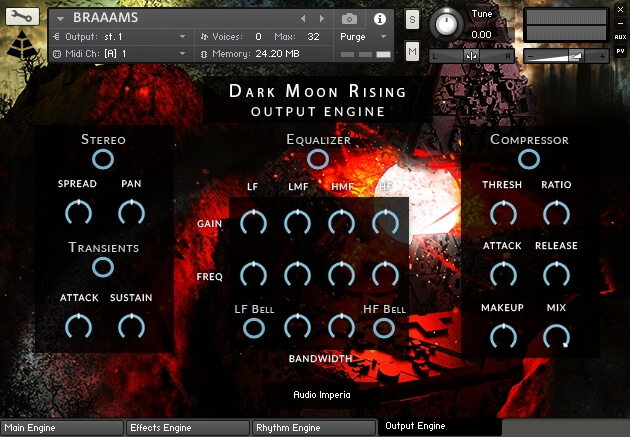Click the pan center icon on L-R slider
The image size is (630, 437).
[471, 56]
